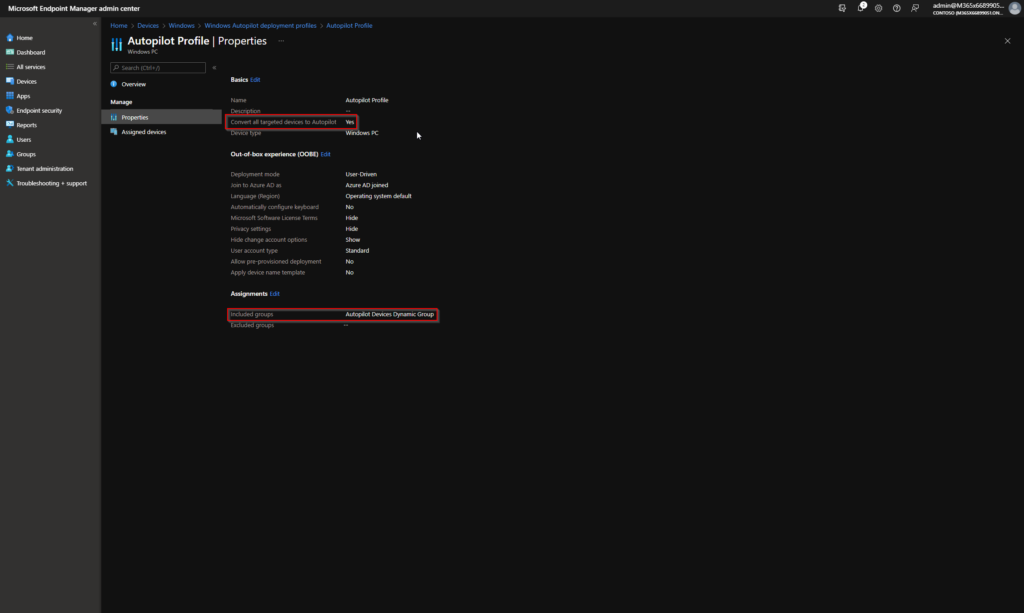Open Endpoint security in left navigation

point(39,111)
